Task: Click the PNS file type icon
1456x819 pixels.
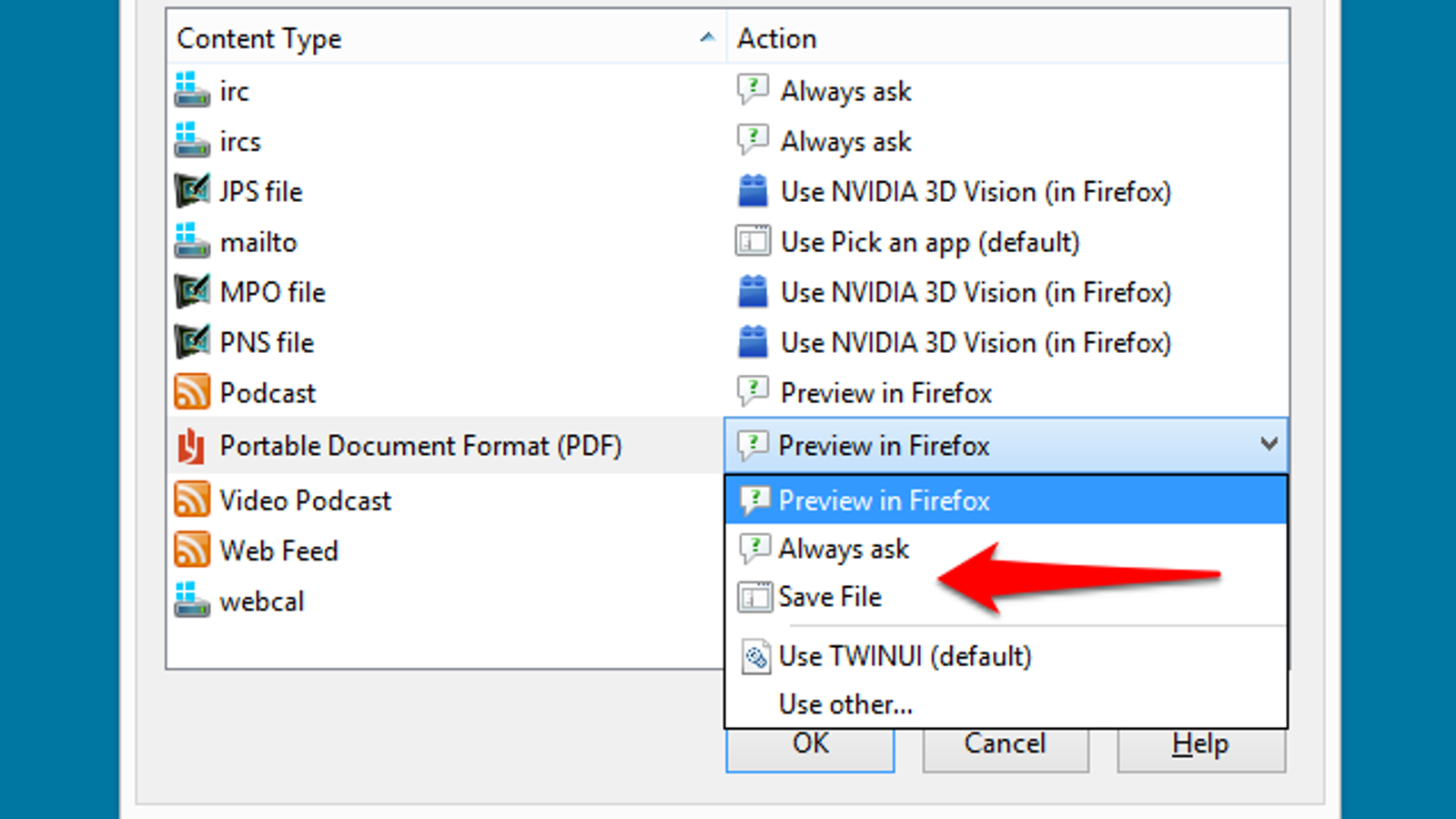Action: coord(192,342)
